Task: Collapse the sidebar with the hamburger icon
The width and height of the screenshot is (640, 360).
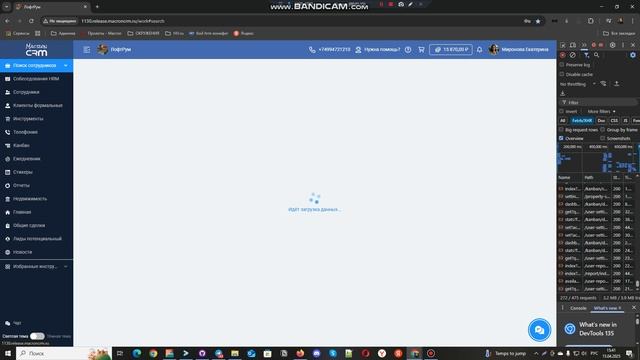Action: click(x=87, y=49)
